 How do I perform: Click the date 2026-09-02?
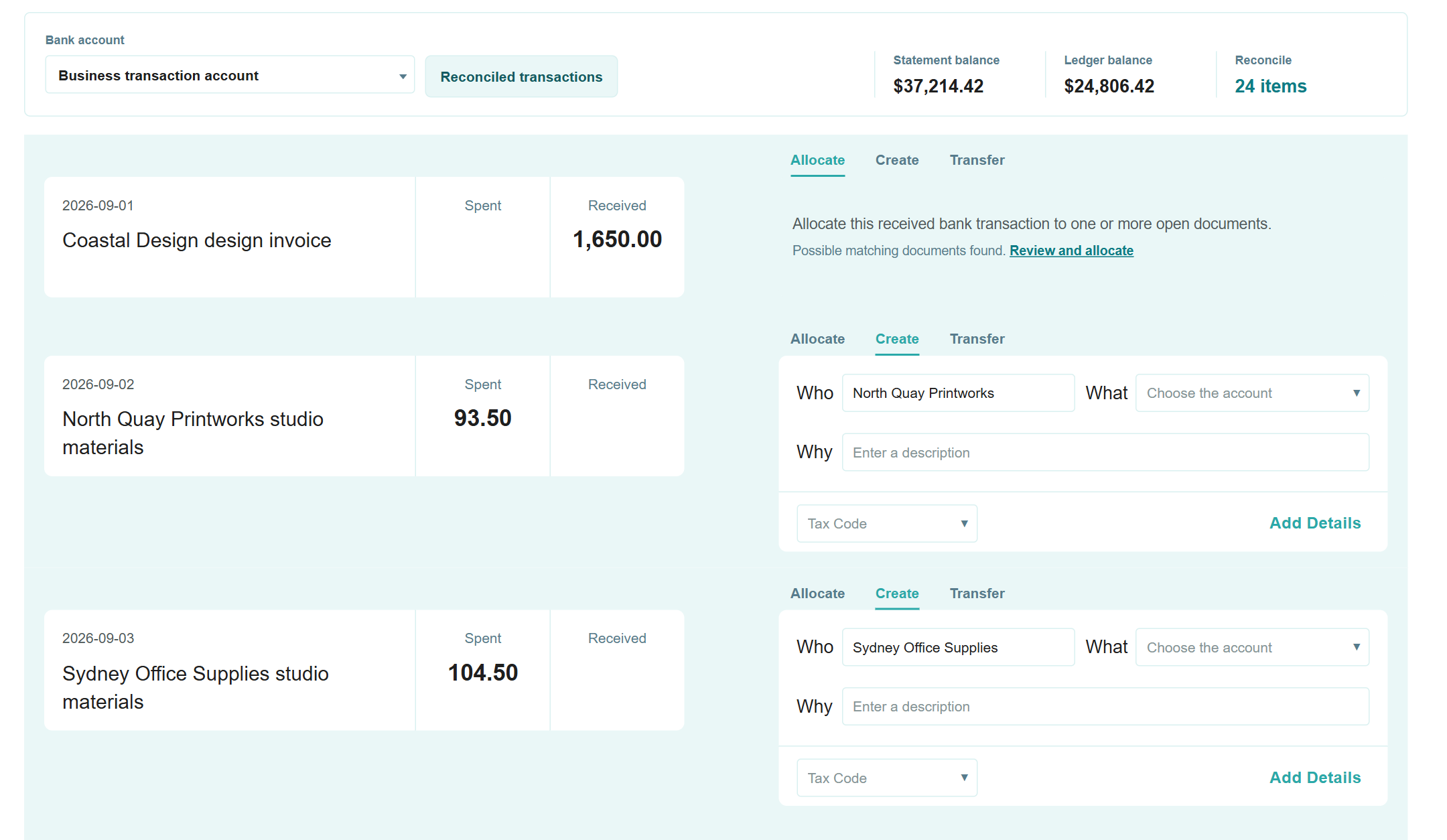pyautogui.click(x=98, y=384)
